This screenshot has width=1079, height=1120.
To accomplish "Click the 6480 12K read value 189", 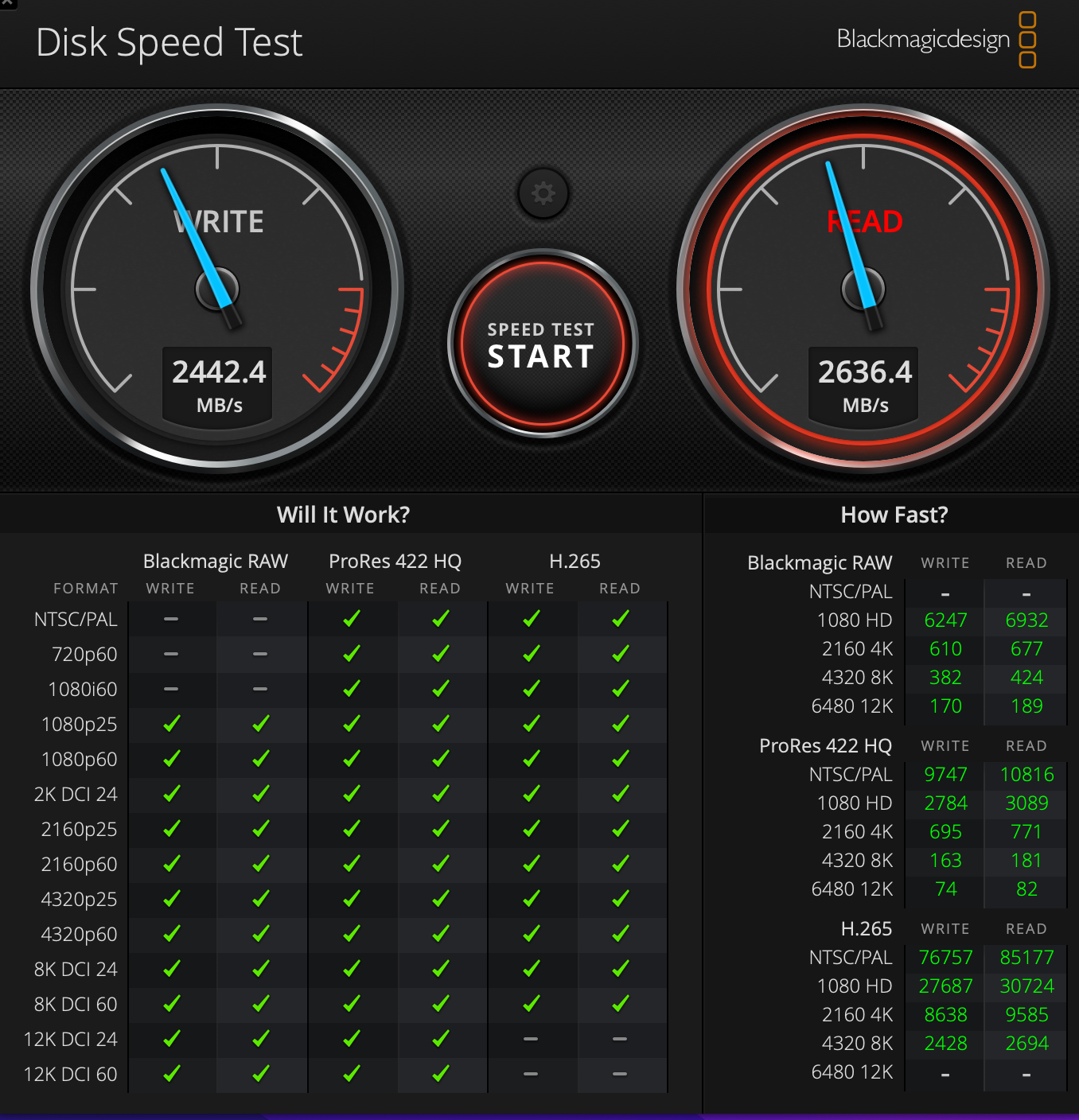I will click(1026, 706).
